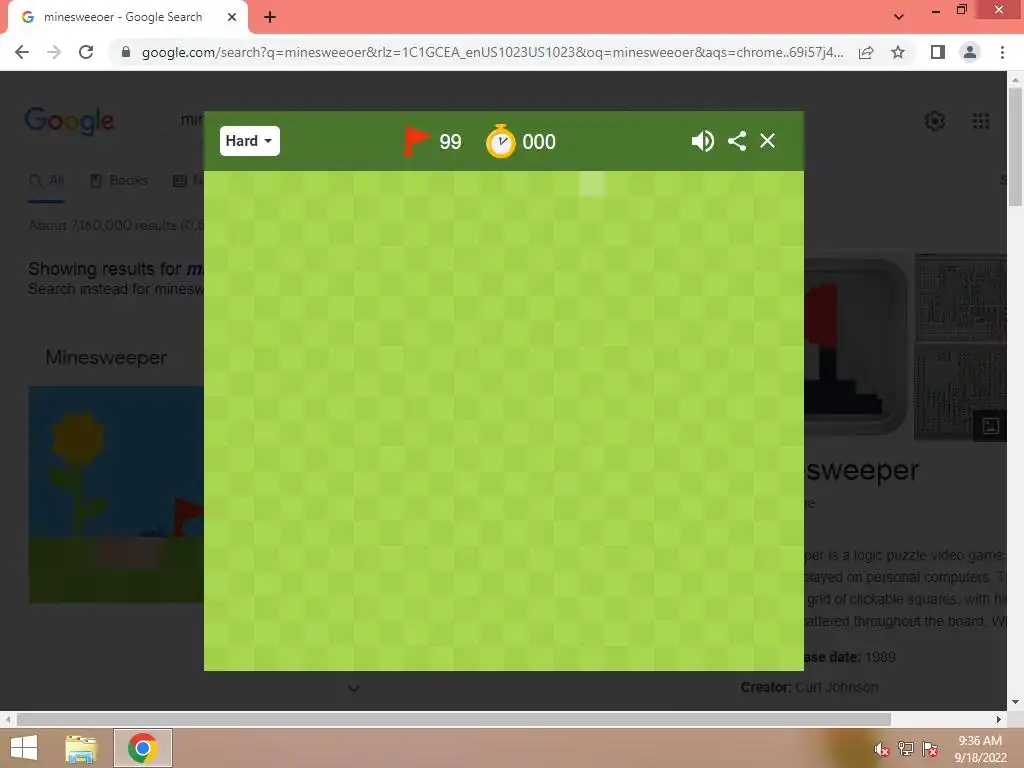Open the Google apps grid

pyautogui.click(x=980, y=121)
